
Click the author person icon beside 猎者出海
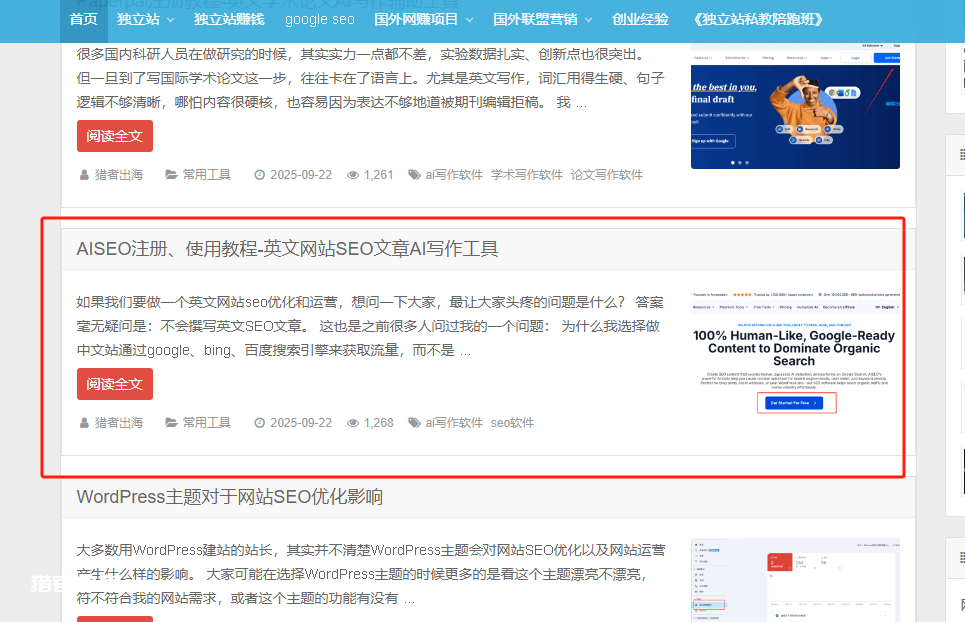coord(84,173)
